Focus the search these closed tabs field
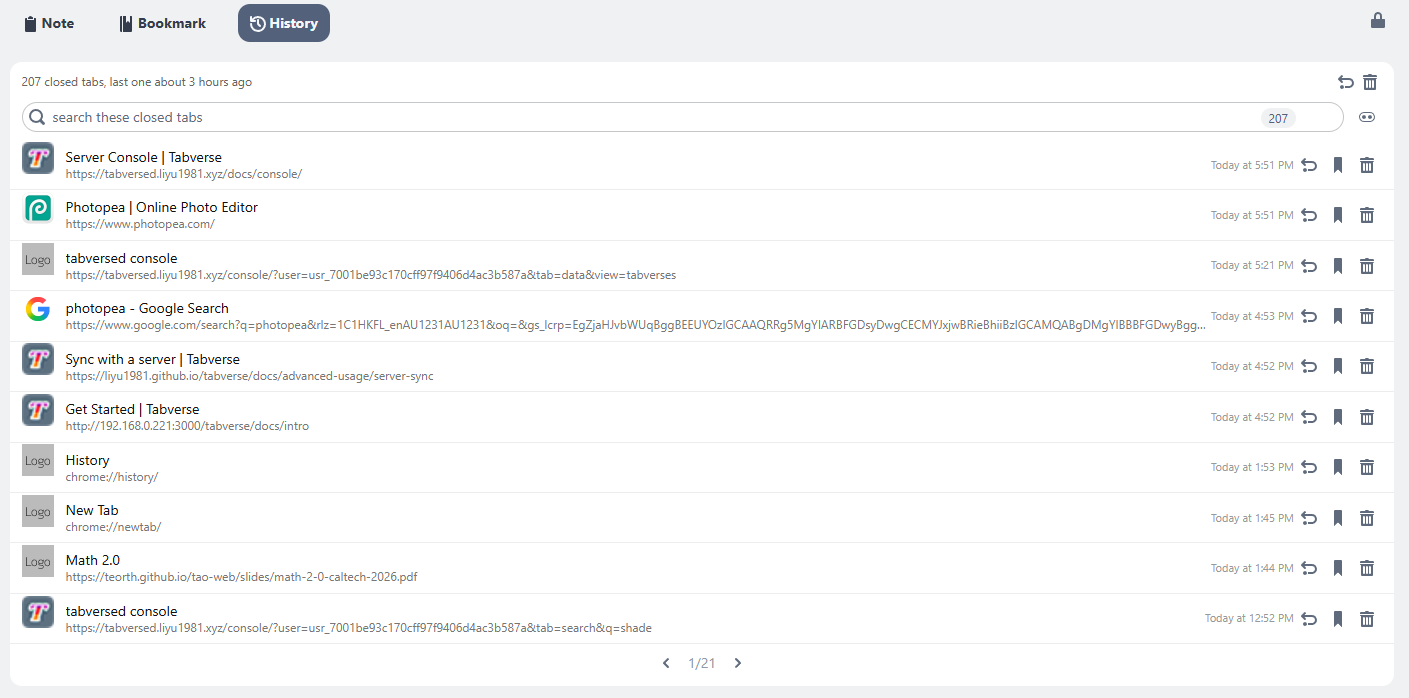The width and height of the screenshot is (1409, 698). [x=682, y=117]
